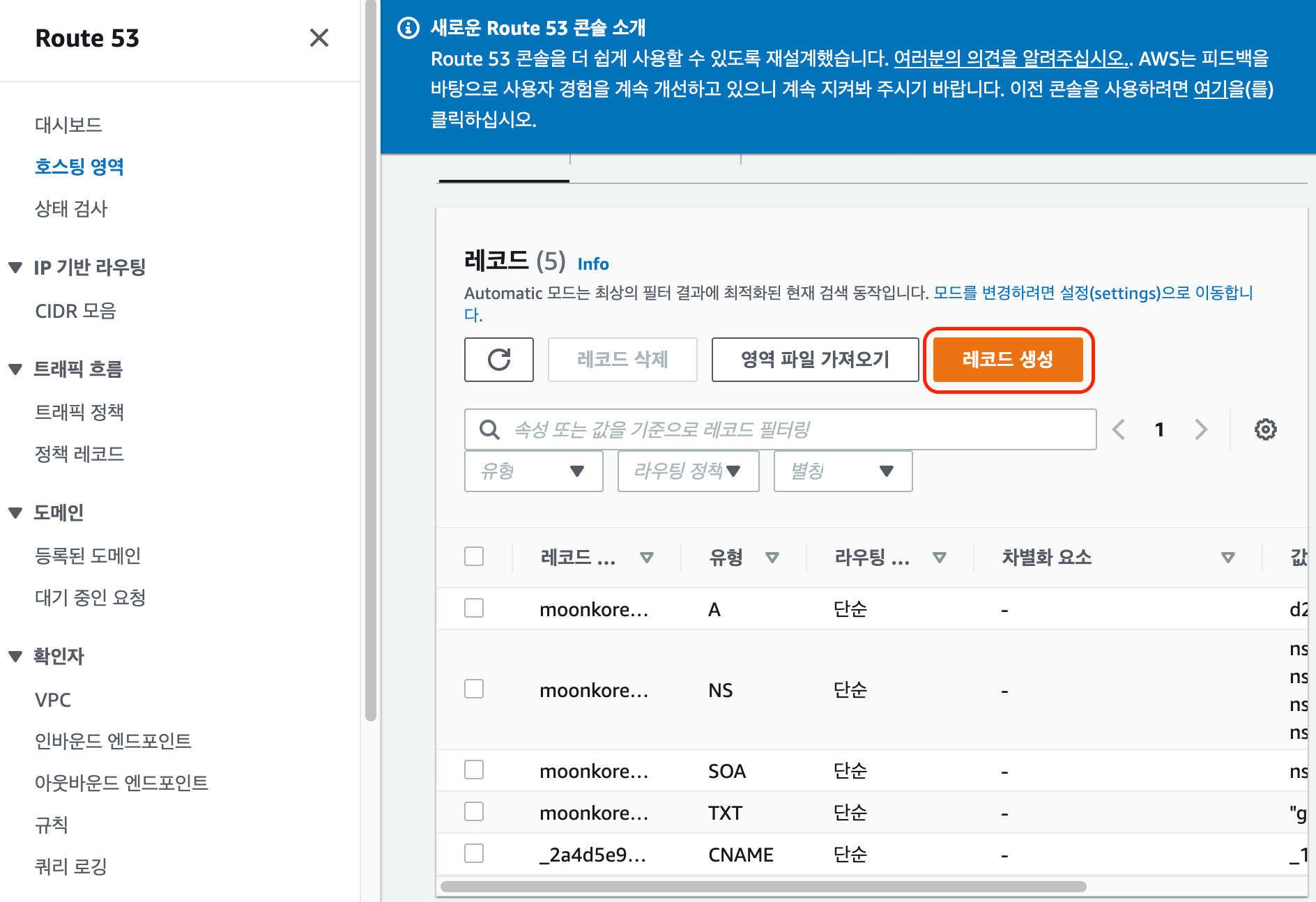Go to next page of records
The height and width of the screenshot is (902, 1316).
point(1200,429)
